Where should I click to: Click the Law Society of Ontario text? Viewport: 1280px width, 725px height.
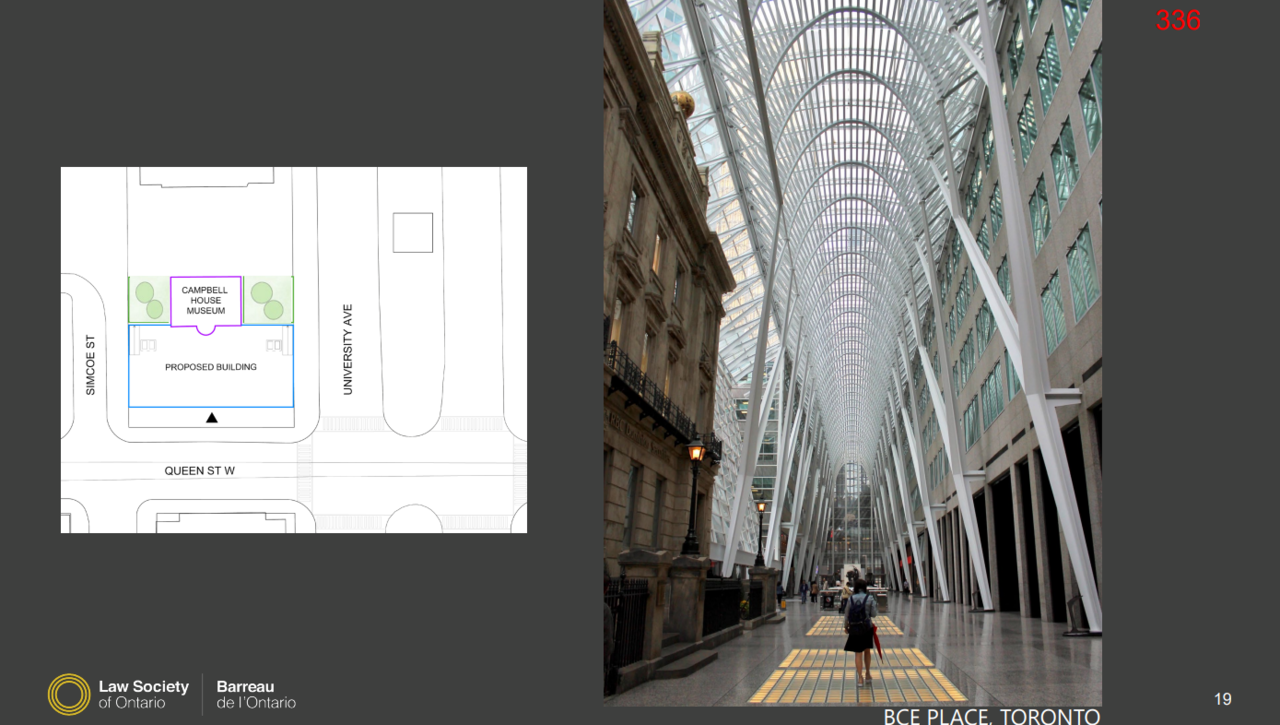(x=143, y=694)
